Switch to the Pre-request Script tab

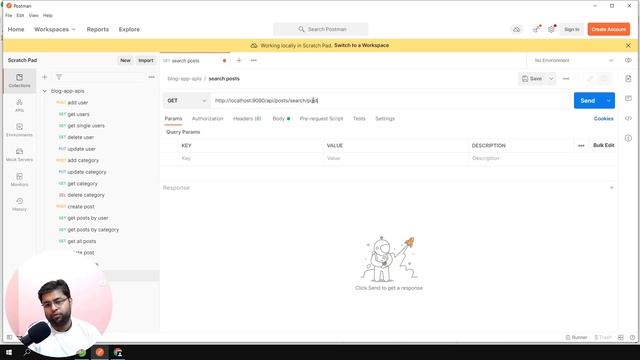point(321,118)
